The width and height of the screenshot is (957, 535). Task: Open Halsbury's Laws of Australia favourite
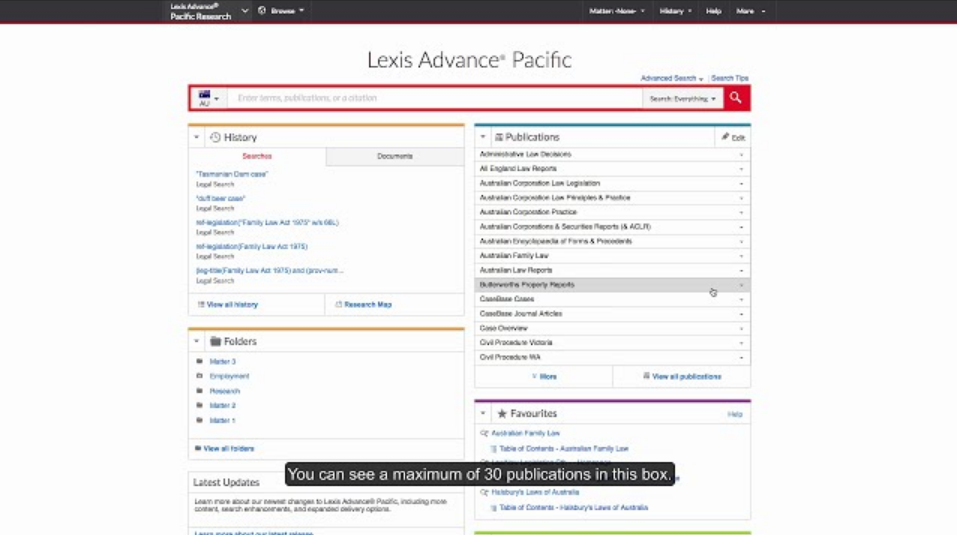coord(535,492)
